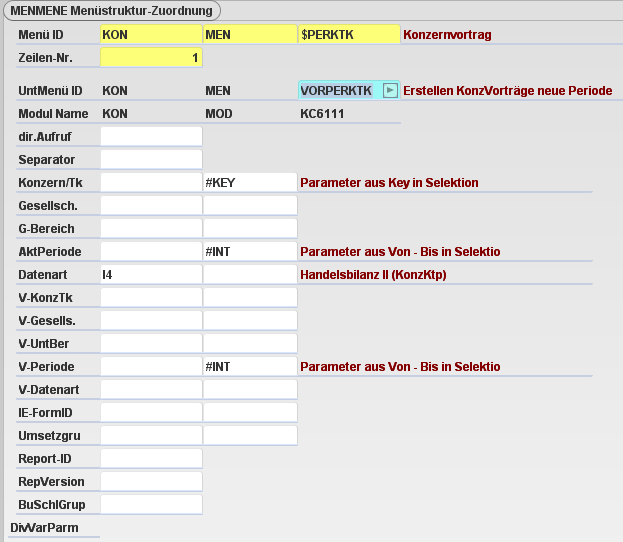The height and width of the screenshot is (542, 623).
Task: Click the second V-Datenart input field
Action: click(x=250, y=389)
